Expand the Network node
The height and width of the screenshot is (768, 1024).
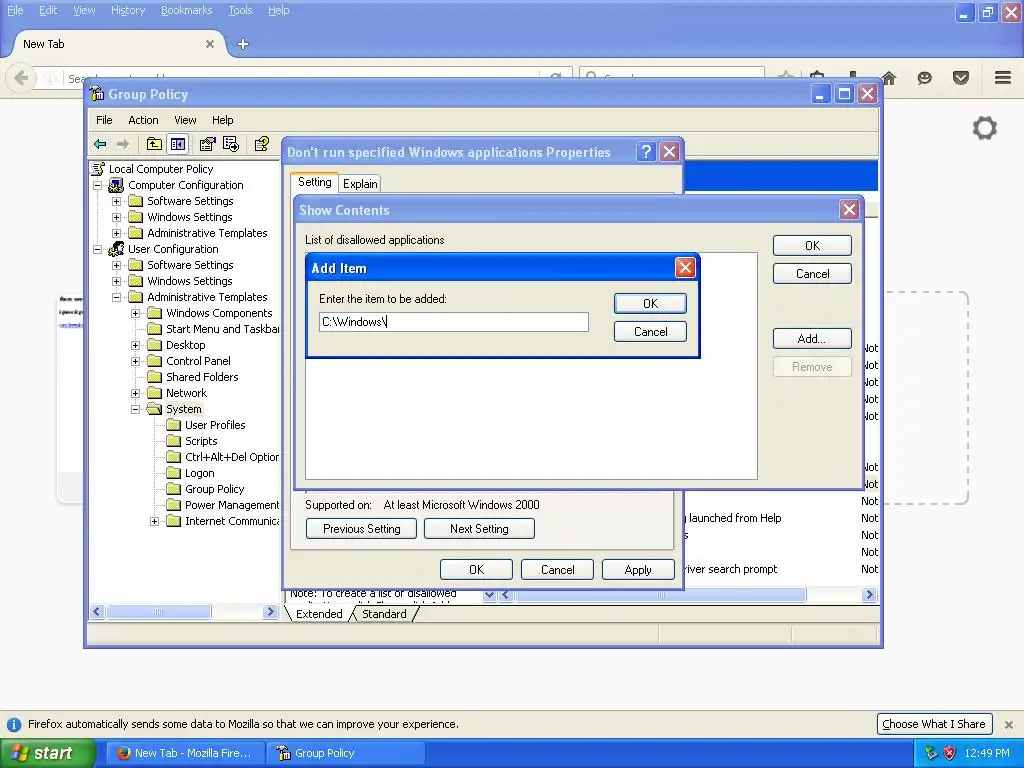coord(135,393)
